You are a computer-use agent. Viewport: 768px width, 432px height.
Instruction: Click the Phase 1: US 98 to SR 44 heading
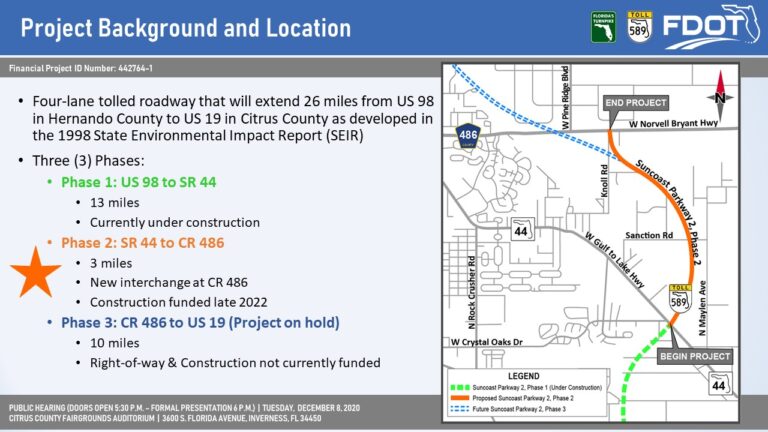click(x=138, y=182)
